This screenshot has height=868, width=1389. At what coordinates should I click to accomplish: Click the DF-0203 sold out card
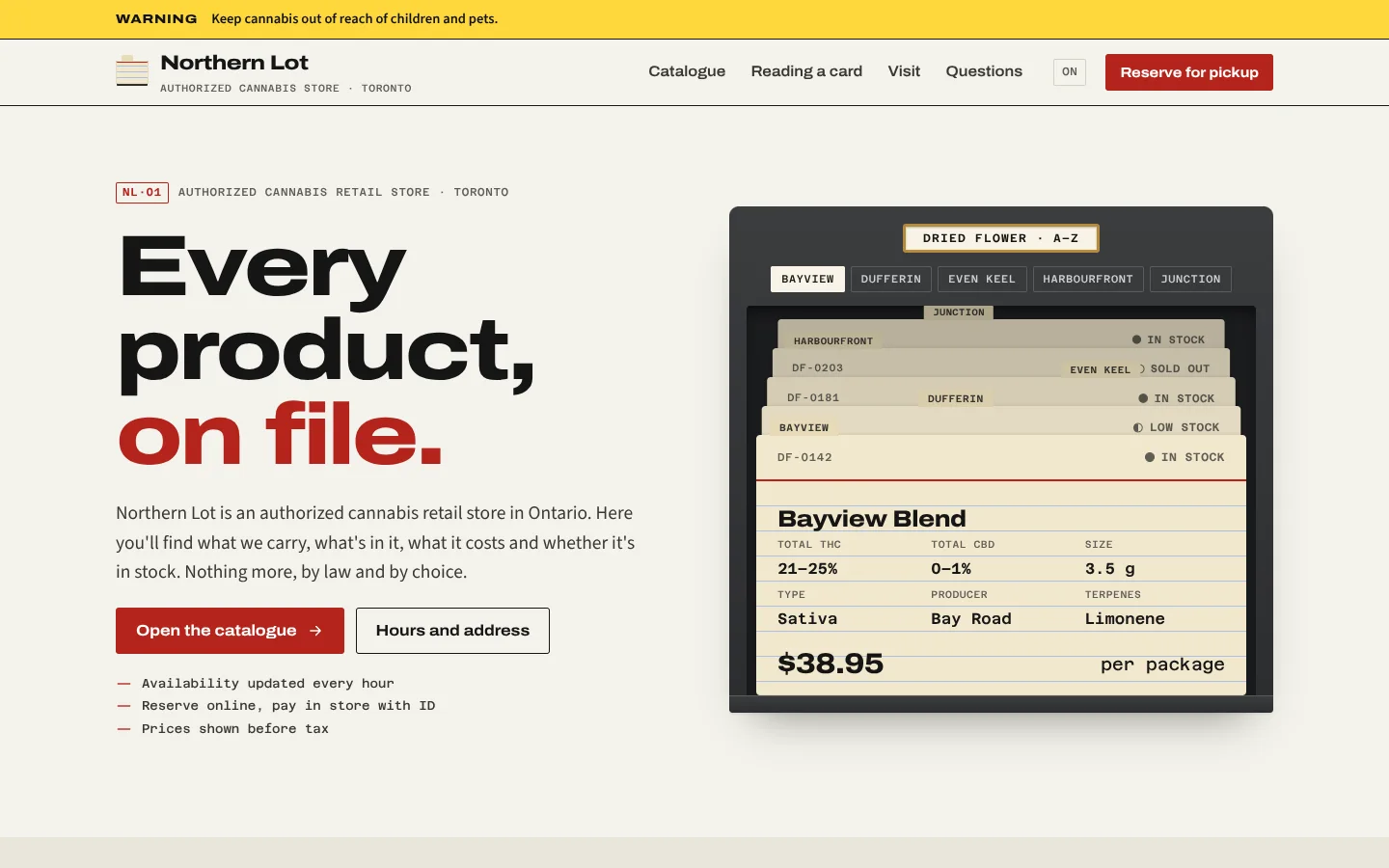(1001, 365)
